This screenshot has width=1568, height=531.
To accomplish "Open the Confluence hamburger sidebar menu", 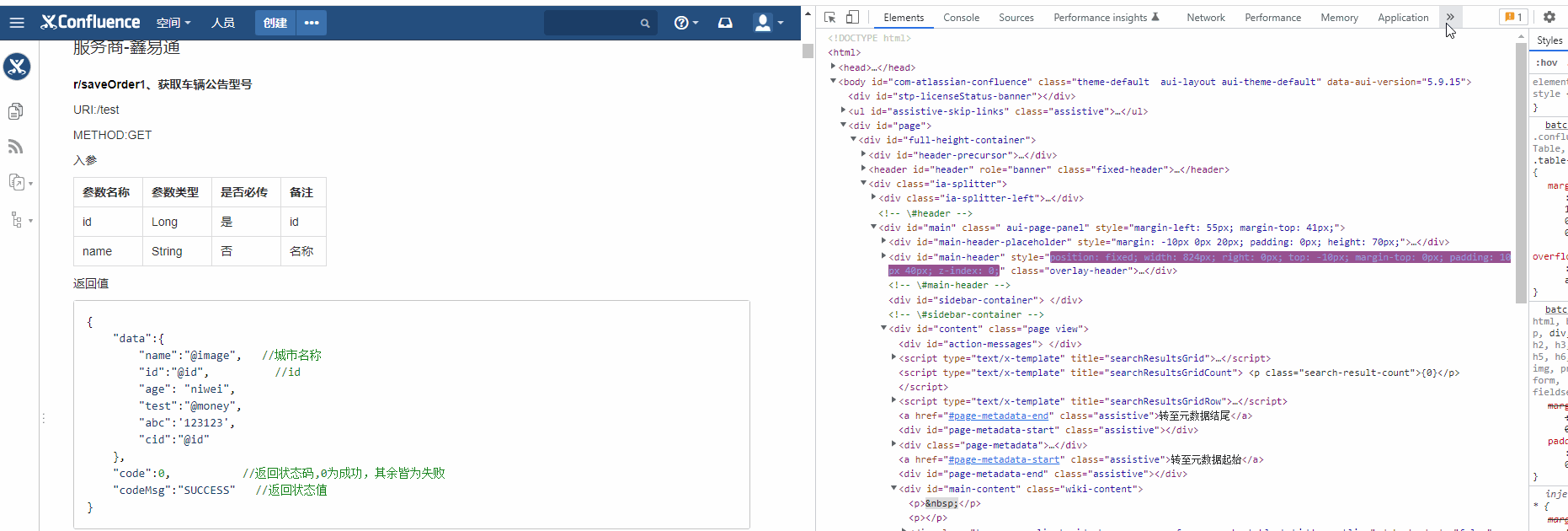I will coord(17,23).
